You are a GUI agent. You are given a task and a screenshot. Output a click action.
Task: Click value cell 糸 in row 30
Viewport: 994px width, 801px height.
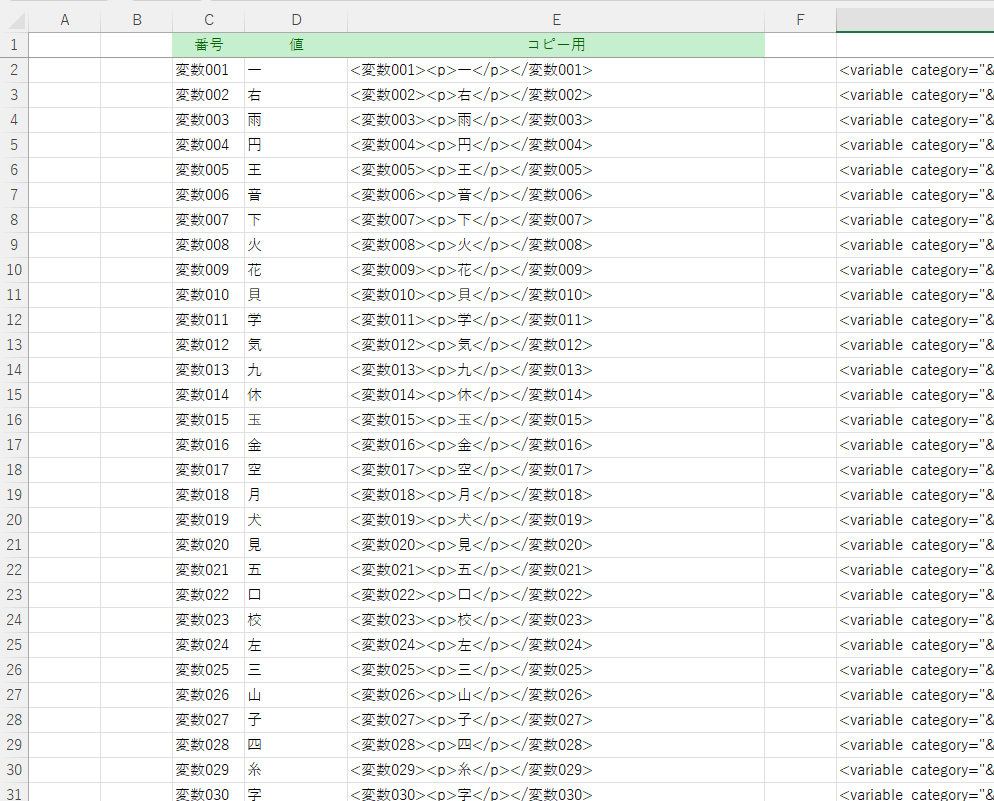(x=296, y=770)
